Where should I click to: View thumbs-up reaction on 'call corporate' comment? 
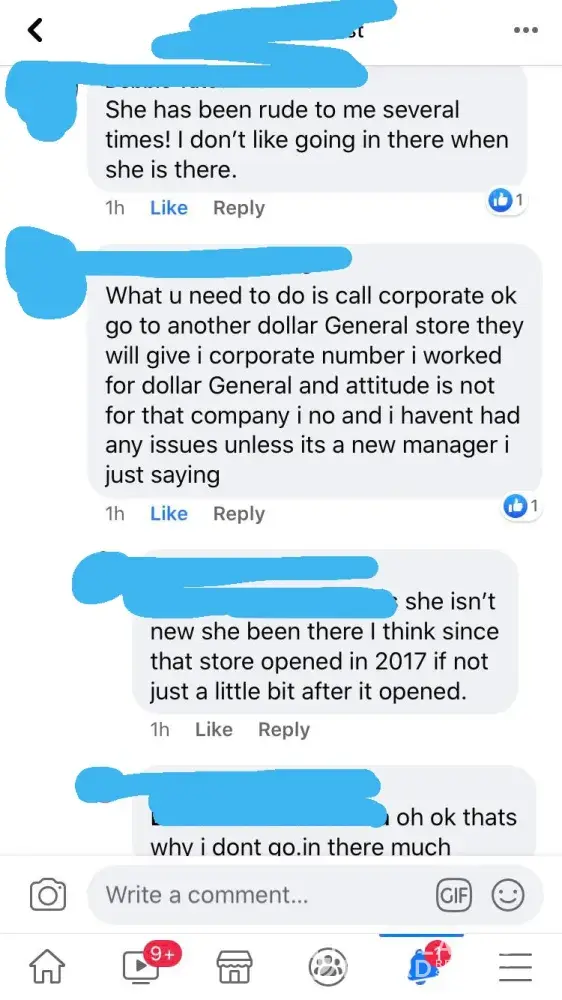point(521,506)
